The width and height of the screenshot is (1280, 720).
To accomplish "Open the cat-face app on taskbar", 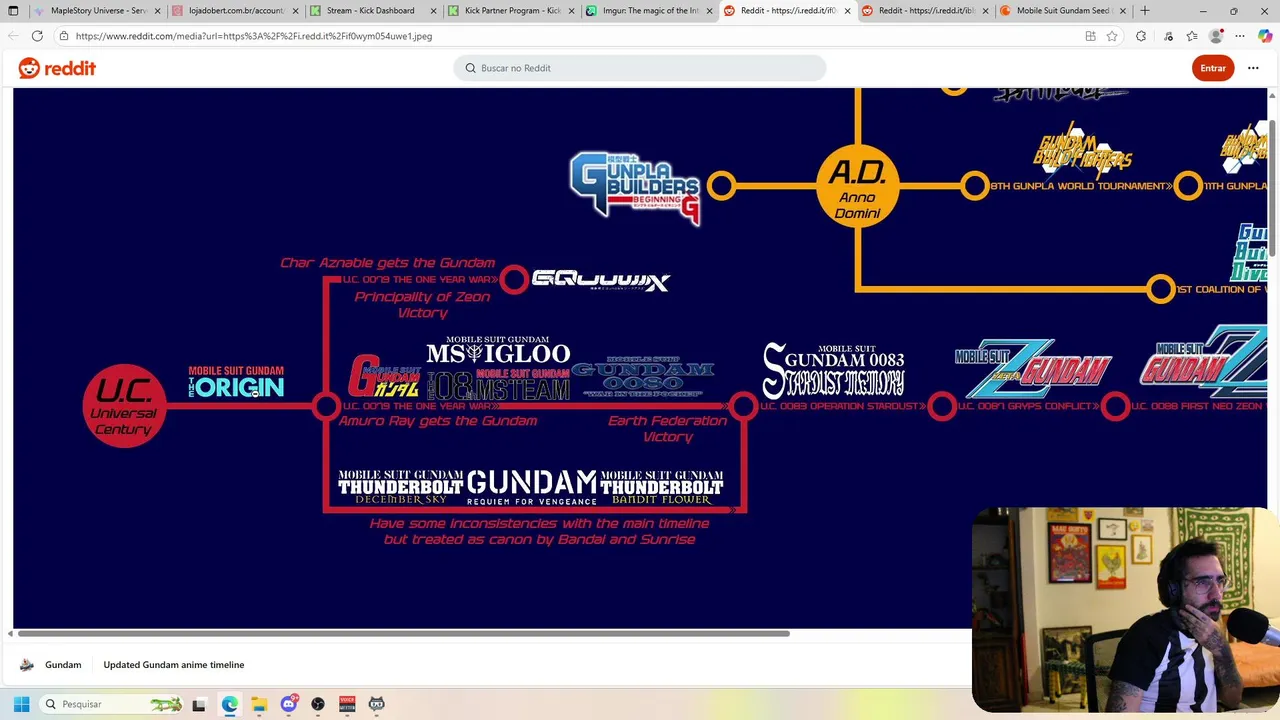I will (377, 704).
